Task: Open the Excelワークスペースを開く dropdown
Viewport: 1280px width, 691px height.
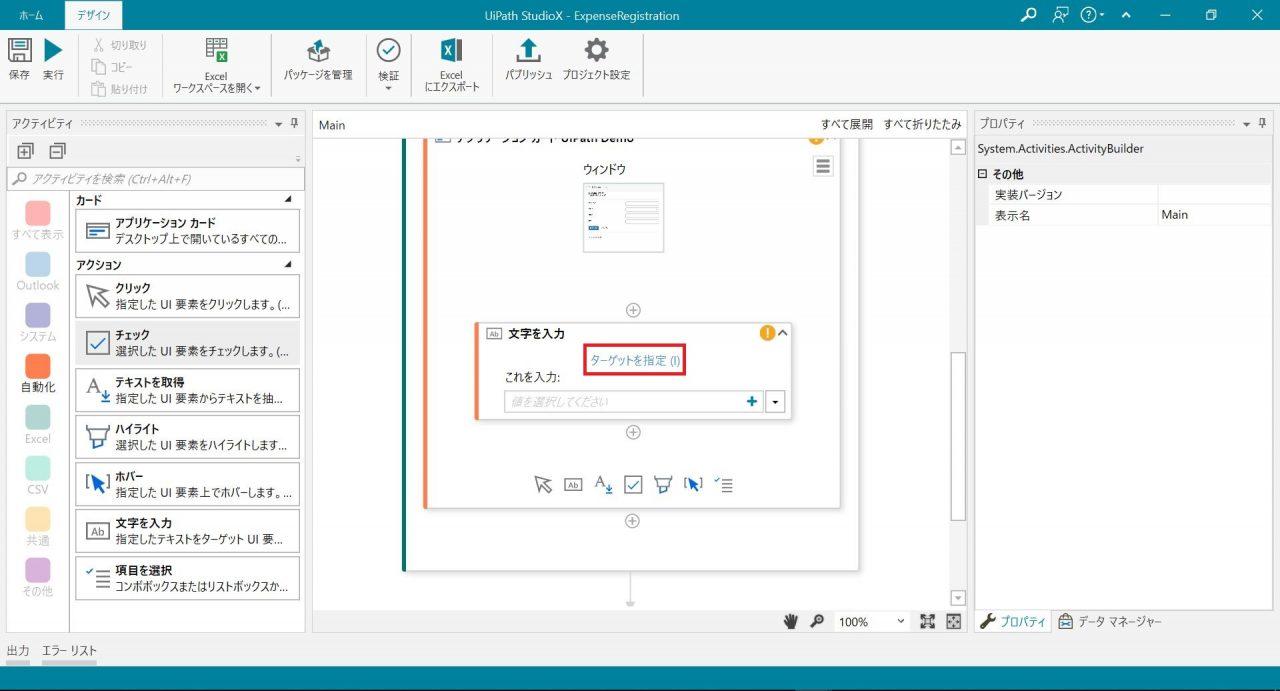Action: click(216, 65)
